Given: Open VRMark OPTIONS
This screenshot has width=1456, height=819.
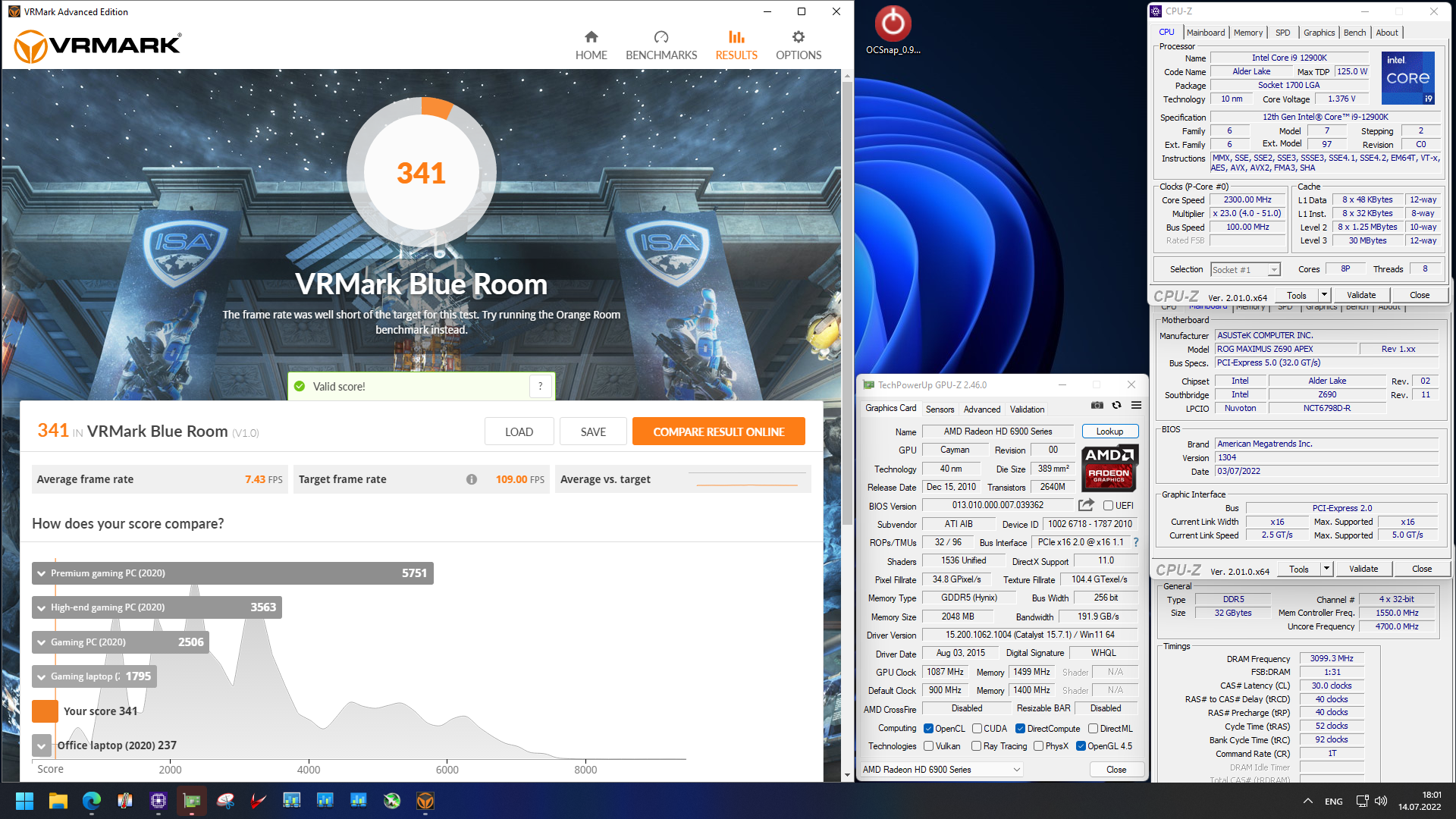Looking at the screenshot, I should (x=799, y=46).
